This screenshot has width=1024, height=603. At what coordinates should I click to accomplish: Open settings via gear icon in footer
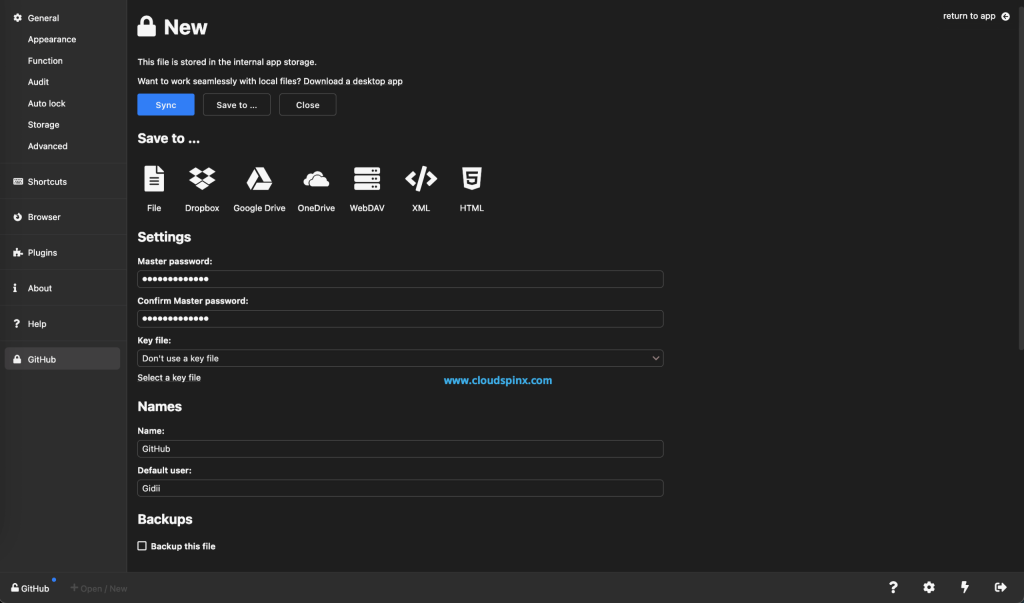pyautogui.click(x=928, y=587)
